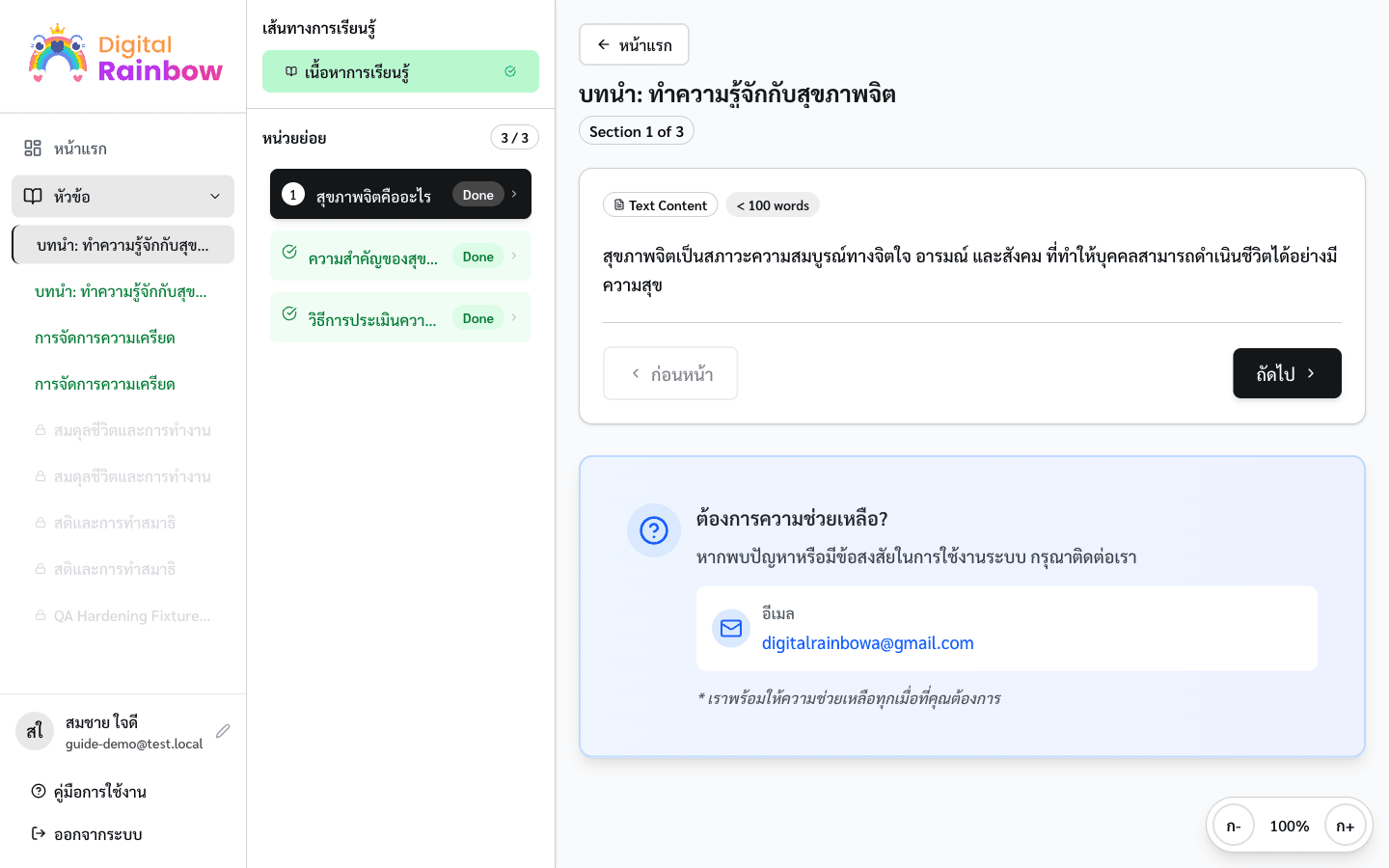Open the ความสำคัญของสุข... subunit

point(400,256)
